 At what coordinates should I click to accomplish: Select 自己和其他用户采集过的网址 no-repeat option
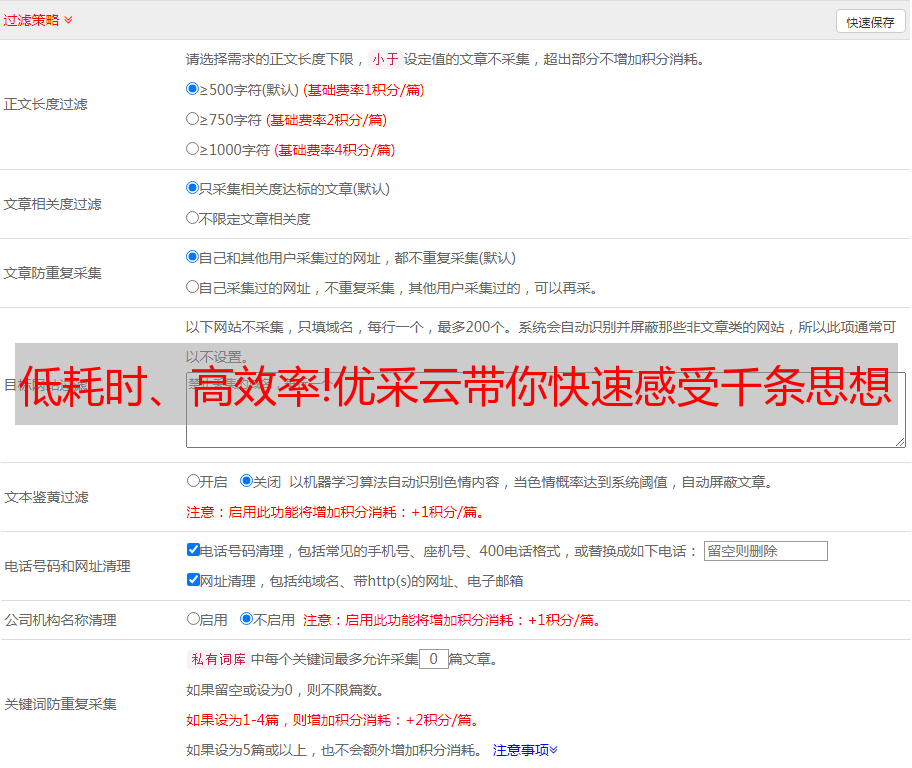(193, 257)
